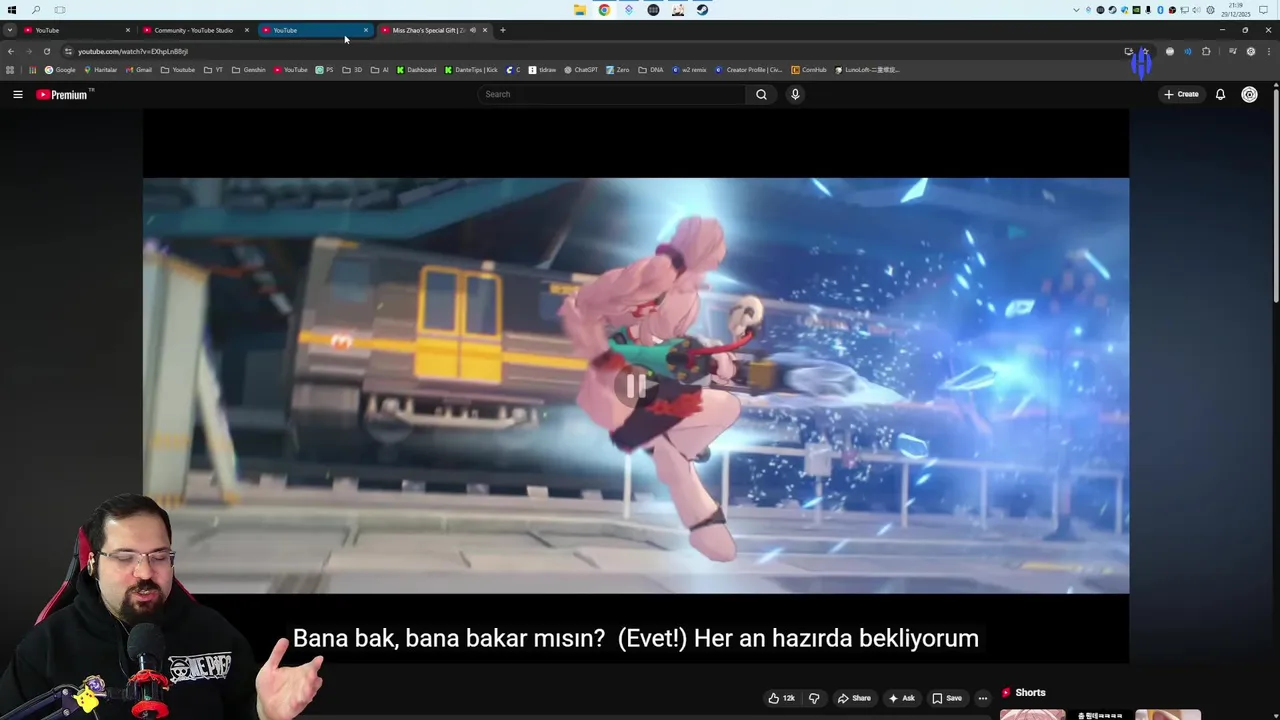
Task: Expand hidden system tray icons chevron
Action: 1076,10
